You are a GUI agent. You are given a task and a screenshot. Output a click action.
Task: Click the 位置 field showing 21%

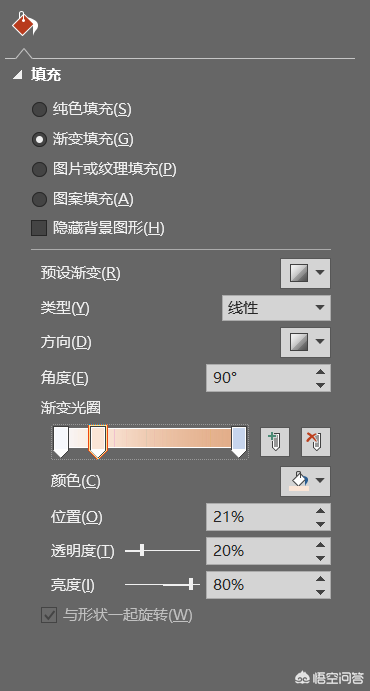(x=268, y=517)
